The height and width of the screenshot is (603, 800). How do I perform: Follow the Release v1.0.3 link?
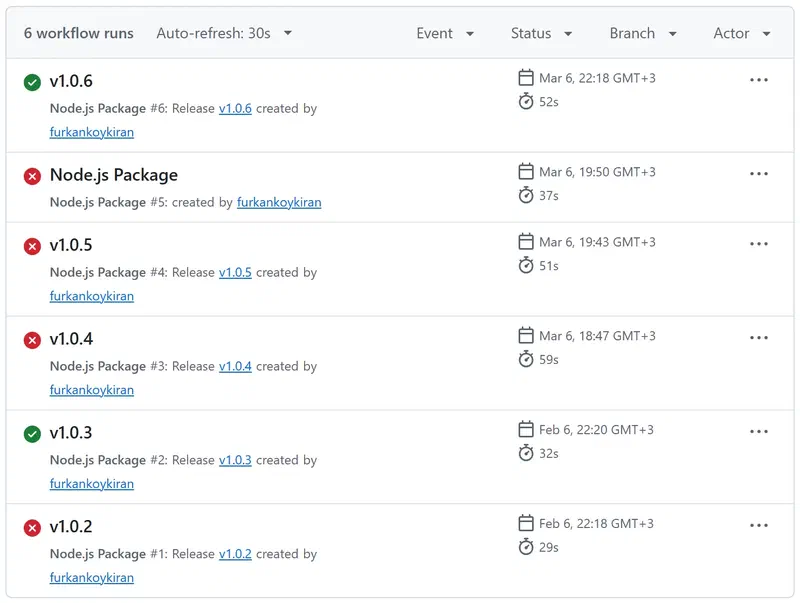tap(235, 460)
